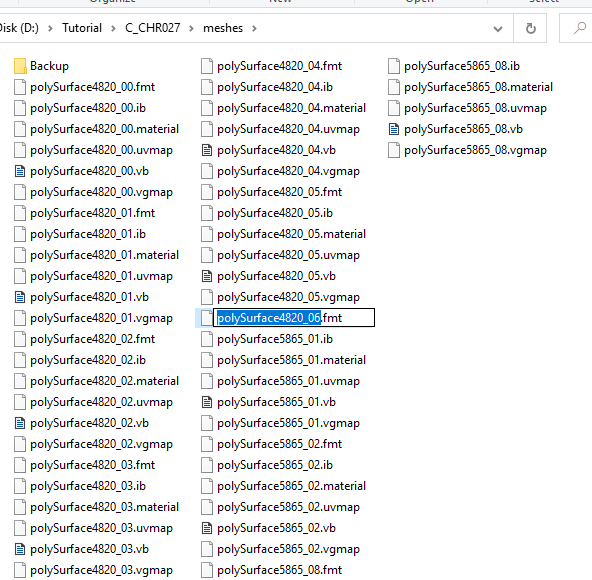This screenshot has width=592, height=580.
Task: Select file name polySurface4820_01.vgmap
Action: click(x=102, y=318)
